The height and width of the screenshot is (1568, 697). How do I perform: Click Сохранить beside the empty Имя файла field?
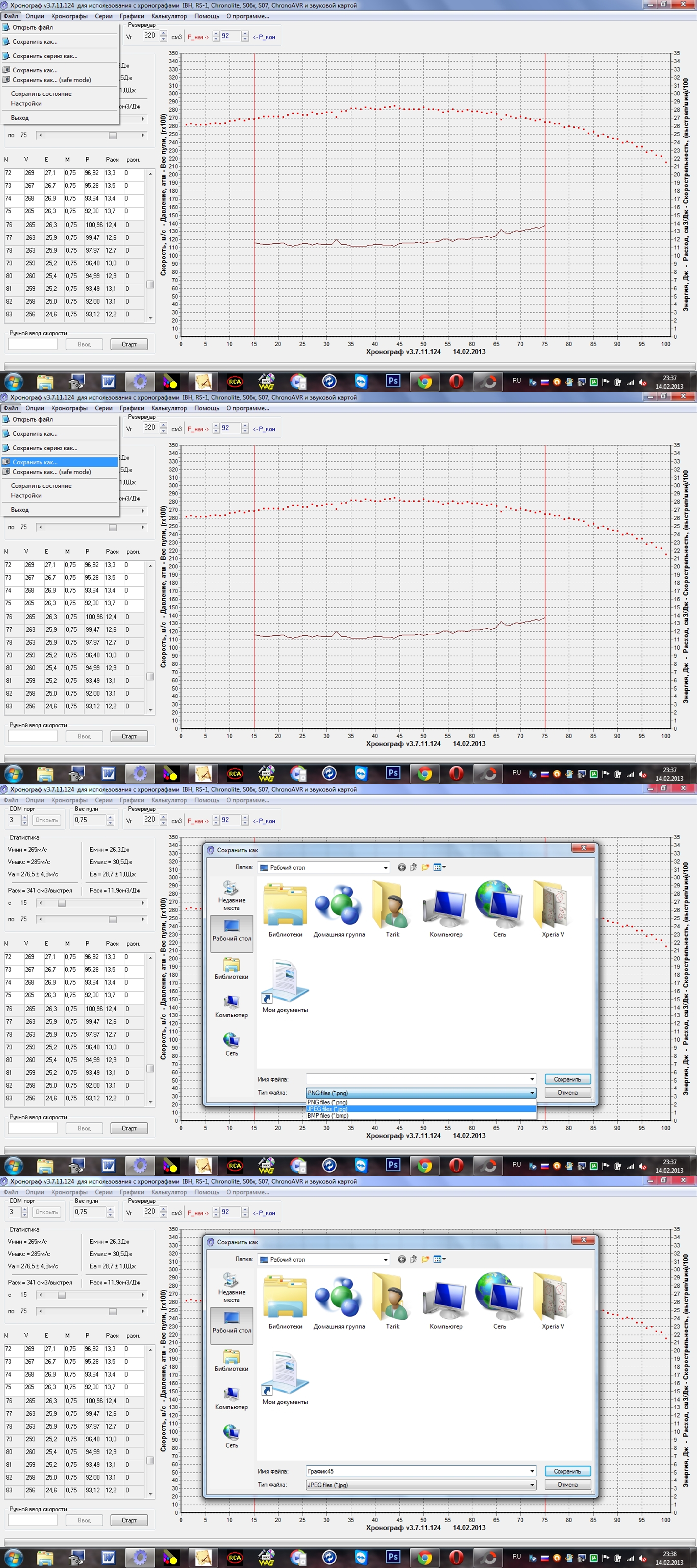coord(567,1079)
